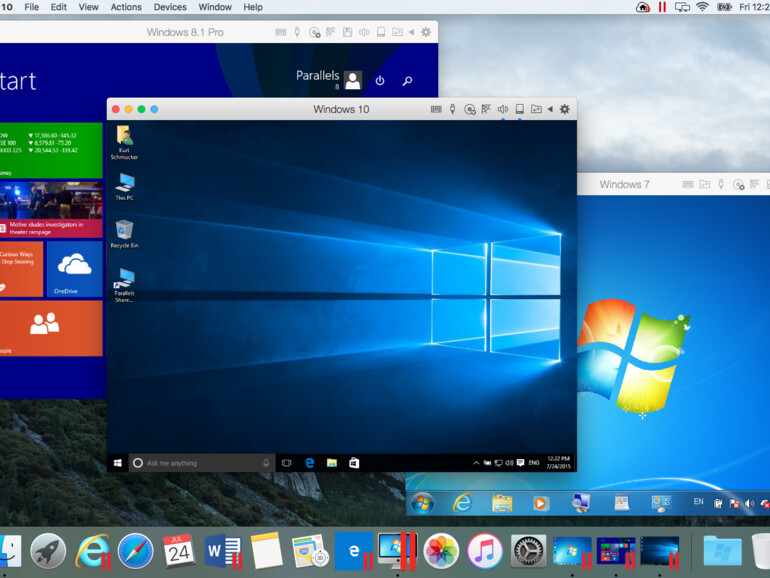Click Parallels user avatar on Start screen

tap(353, 80)
